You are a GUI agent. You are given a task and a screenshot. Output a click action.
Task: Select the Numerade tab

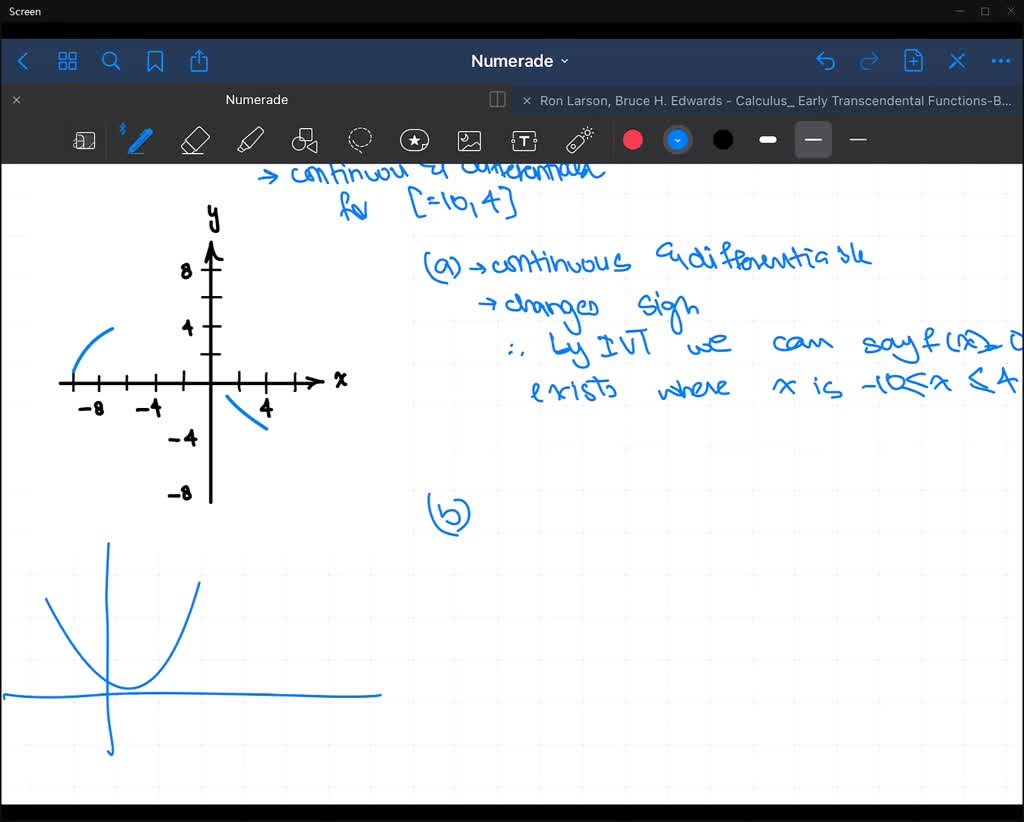pos(256,100)
